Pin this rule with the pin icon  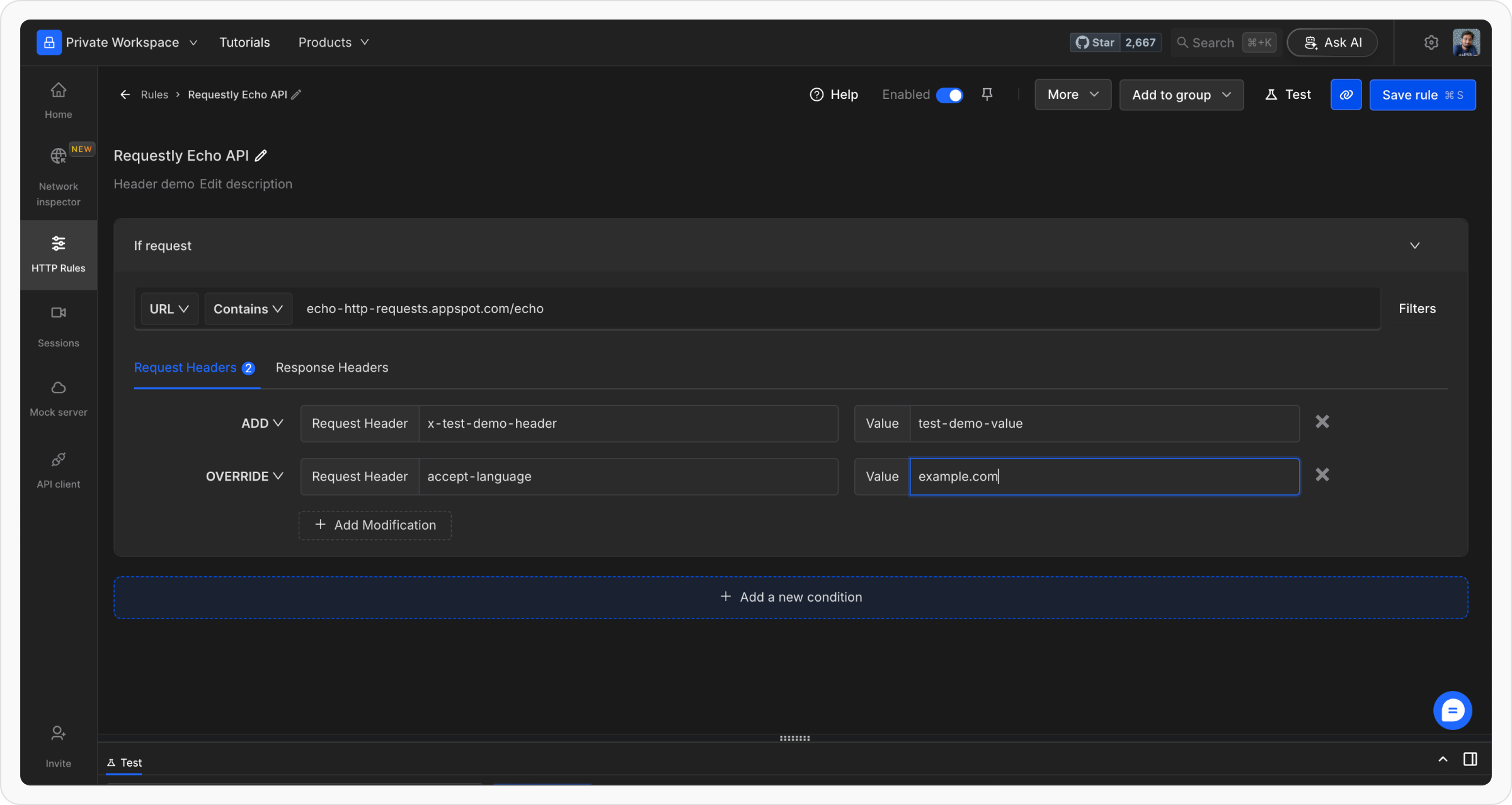click(x=987, y=94)
